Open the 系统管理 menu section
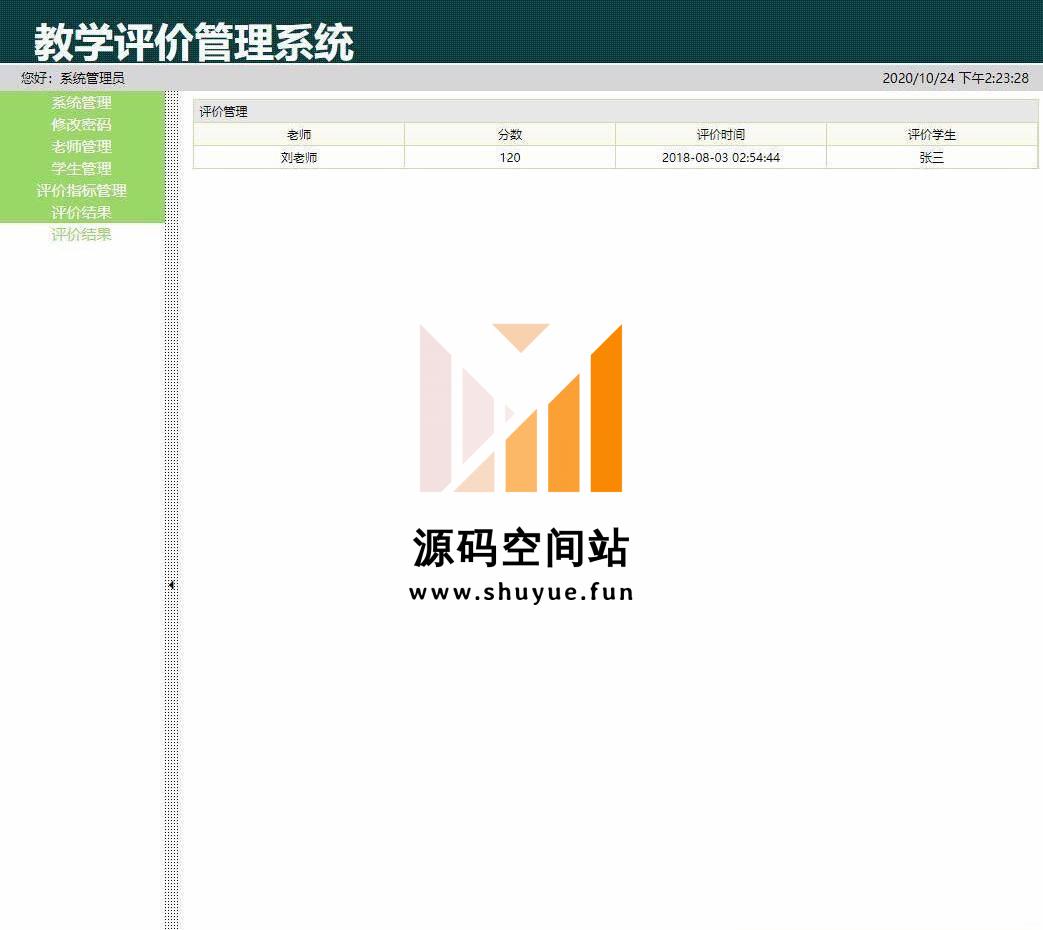Image resolution: width=1043 pixels, height=930 pixels. pyautogui.click(x=82, y=102)
